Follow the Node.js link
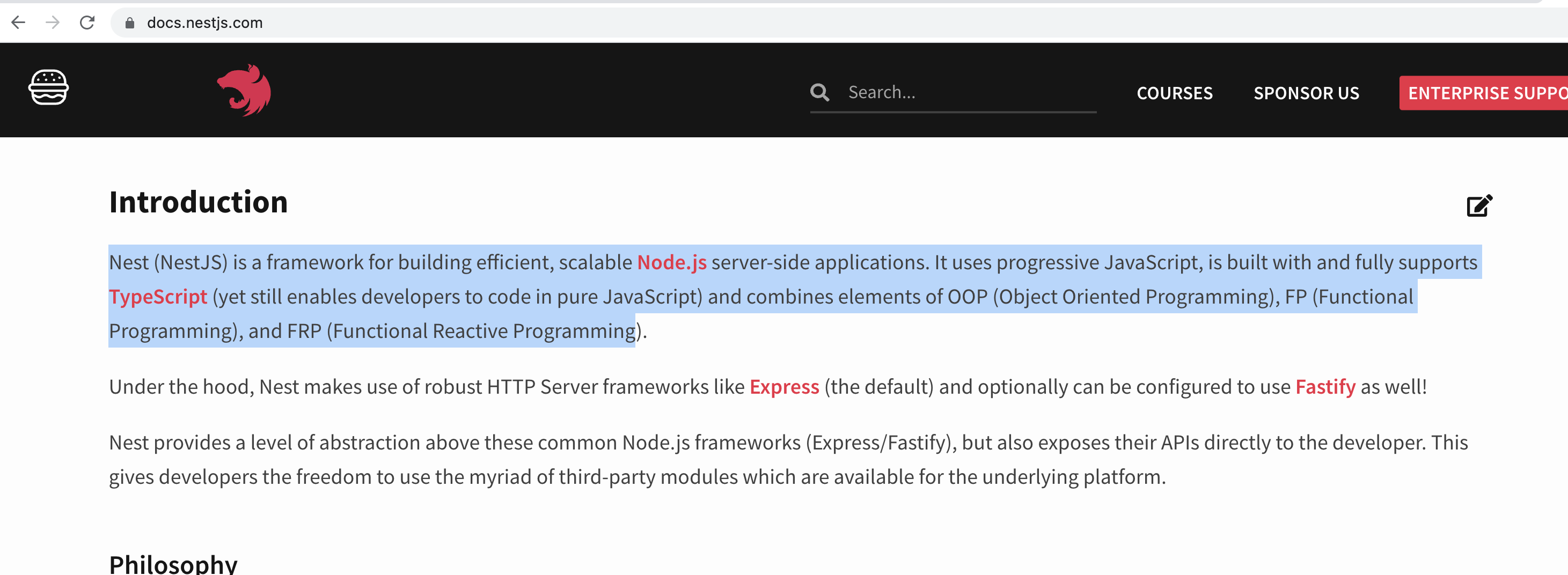This screenshot has height=575, width=1568. (x=671, y=262)
